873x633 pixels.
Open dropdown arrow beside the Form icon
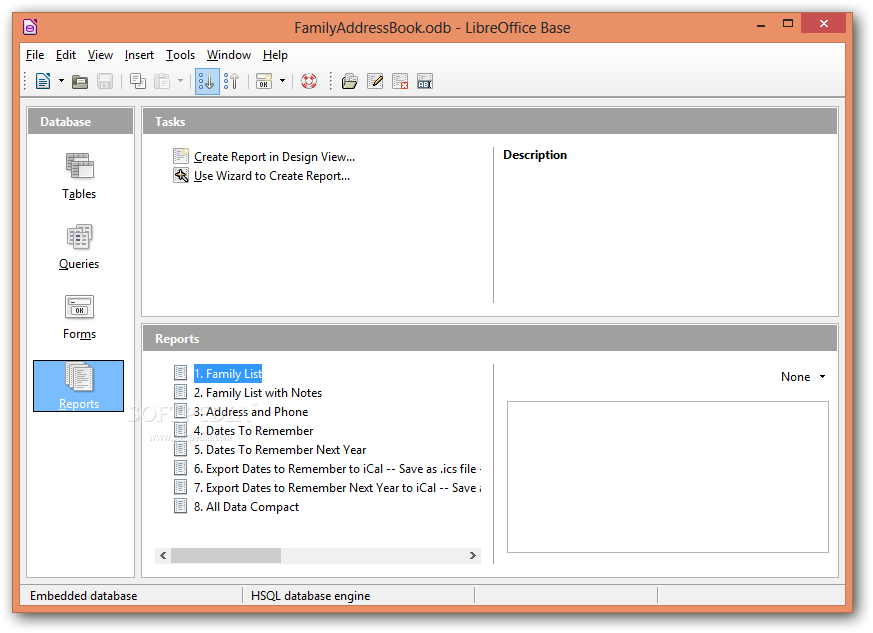click(282, 81)
